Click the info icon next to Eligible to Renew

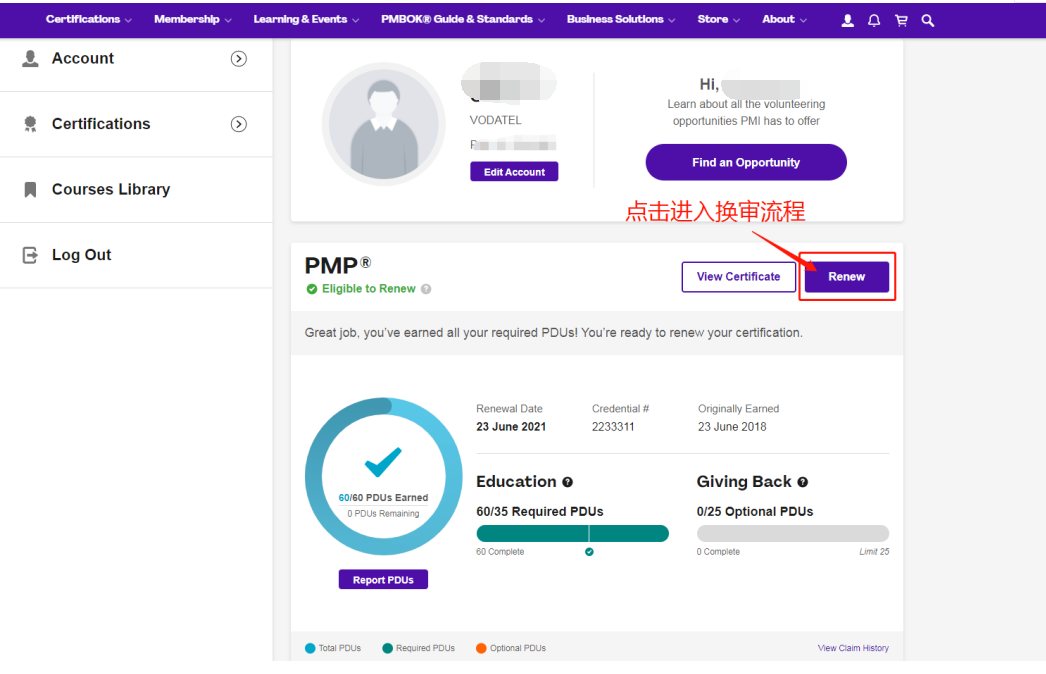click(426, 287)
